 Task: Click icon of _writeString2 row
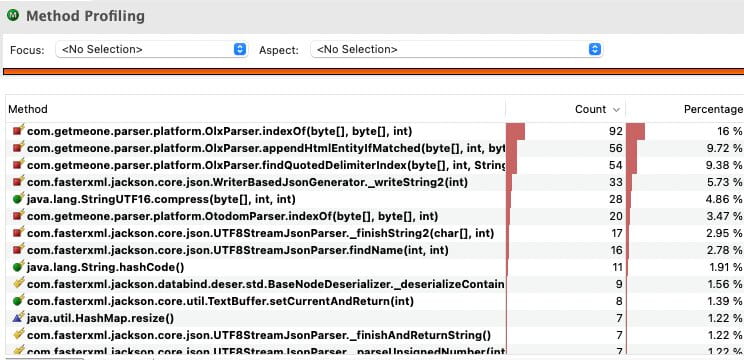18,182
